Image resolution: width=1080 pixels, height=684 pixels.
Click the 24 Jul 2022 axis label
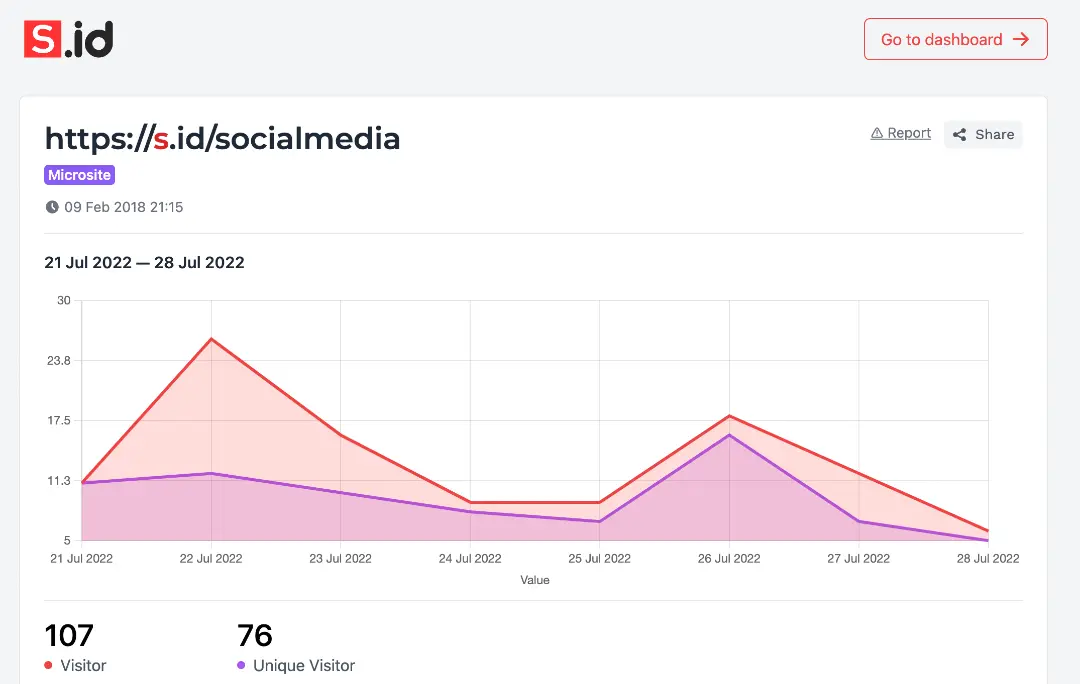pyautogui.click(x=470, y=558)
